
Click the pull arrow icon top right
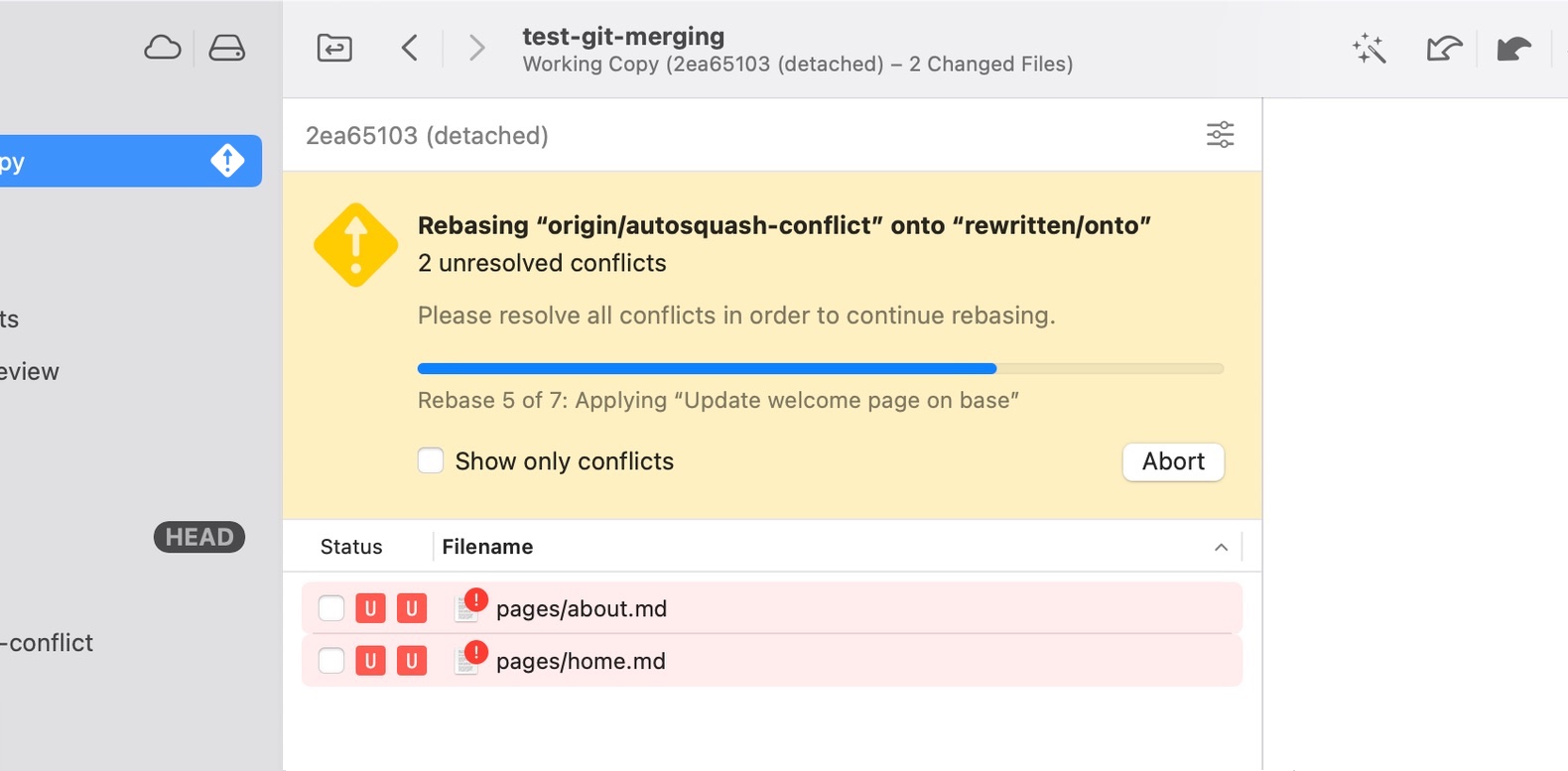pos(1443,48)
